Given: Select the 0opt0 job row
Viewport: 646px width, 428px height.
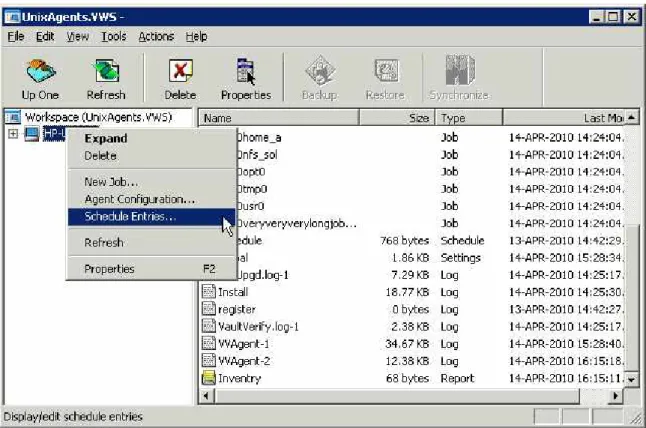Looking at the screenshot, I should [431, 172].
